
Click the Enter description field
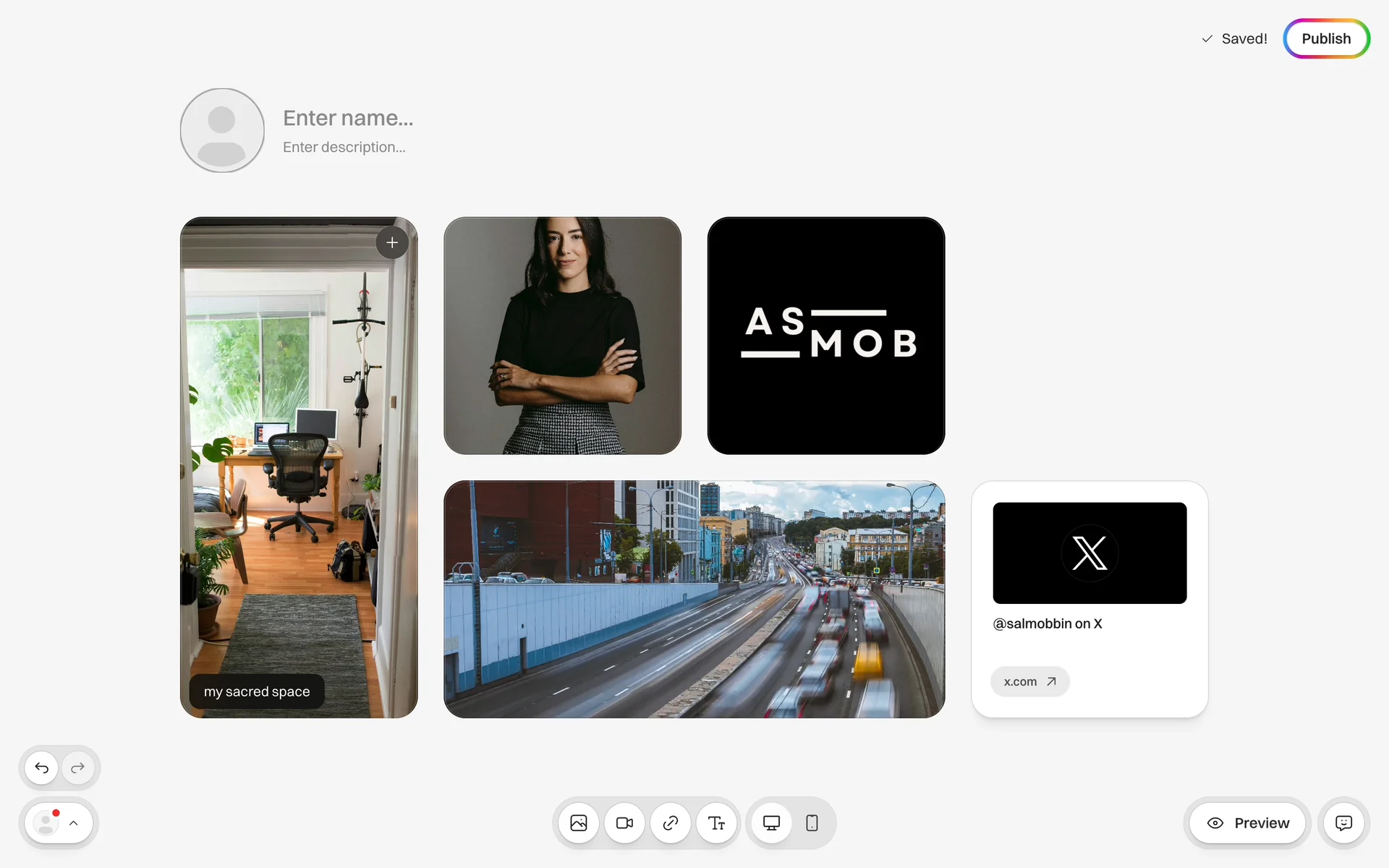344,148
